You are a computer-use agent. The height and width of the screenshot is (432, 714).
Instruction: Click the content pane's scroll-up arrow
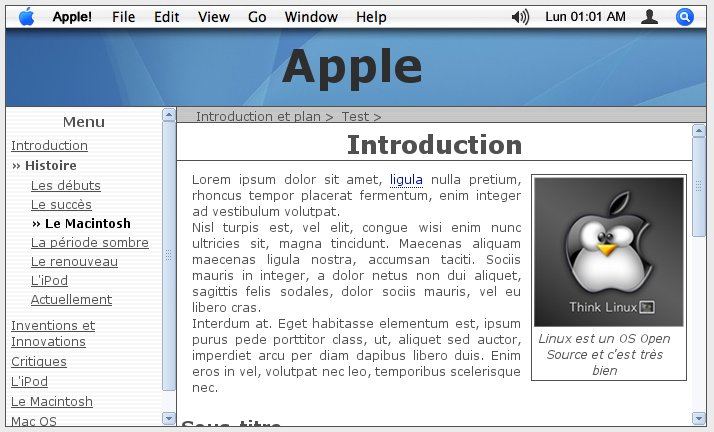(x=699, y=131)
